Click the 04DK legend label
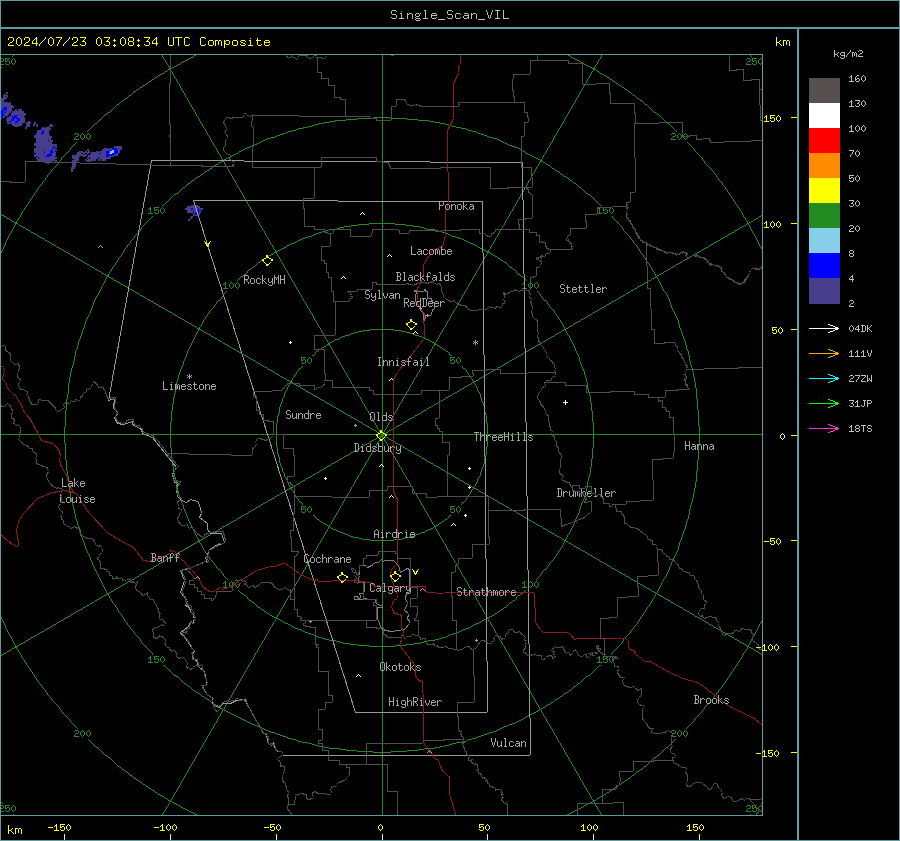Screen dimensions: 900x841 click(x=860, y=328)
